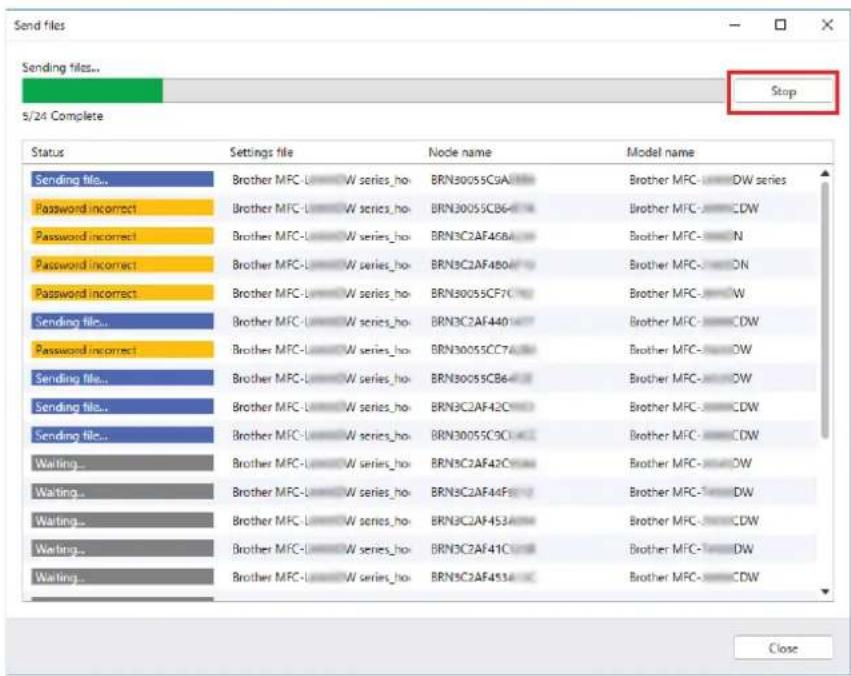
Task: Click Password incorrect status for BRN3C2AF468A
Action: click(x=122, y=236)
